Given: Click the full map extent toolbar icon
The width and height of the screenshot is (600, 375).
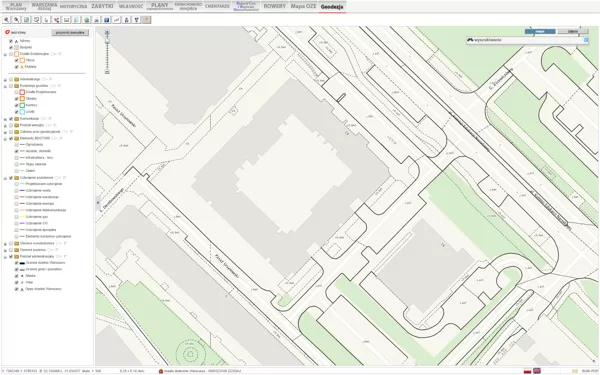Looking at the screenshot, I should coord(26,20).
